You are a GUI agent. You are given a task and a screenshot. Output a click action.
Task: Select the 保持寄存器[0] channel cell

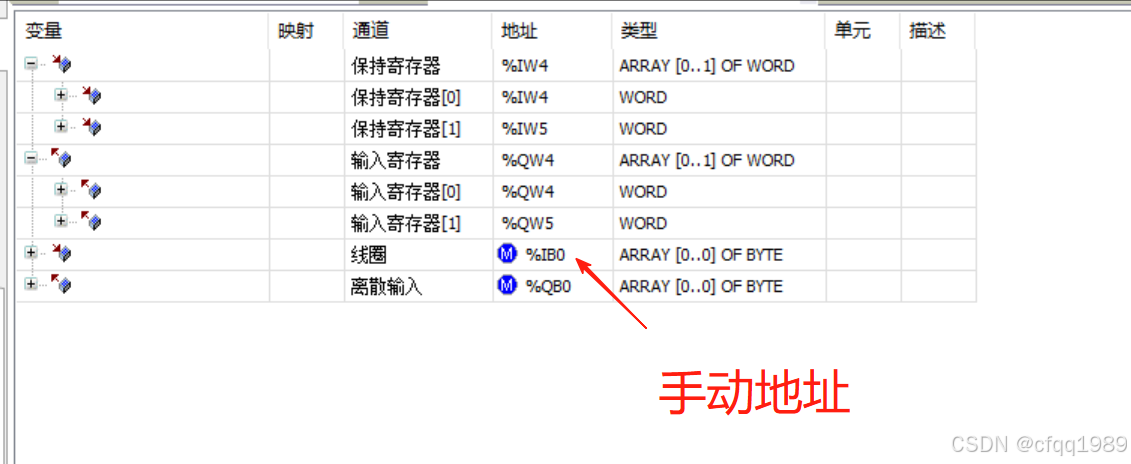click(x=418, y=97)
